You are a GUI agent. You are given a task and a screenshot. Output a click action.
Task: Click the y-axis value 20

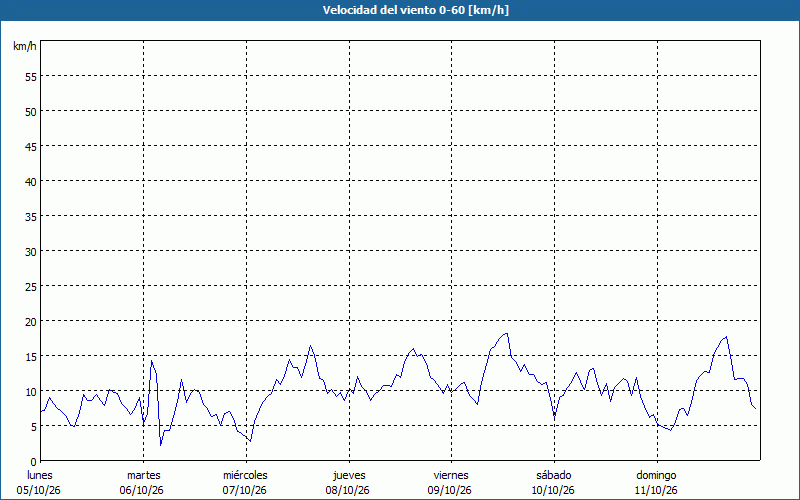click(x=31, y=321)
